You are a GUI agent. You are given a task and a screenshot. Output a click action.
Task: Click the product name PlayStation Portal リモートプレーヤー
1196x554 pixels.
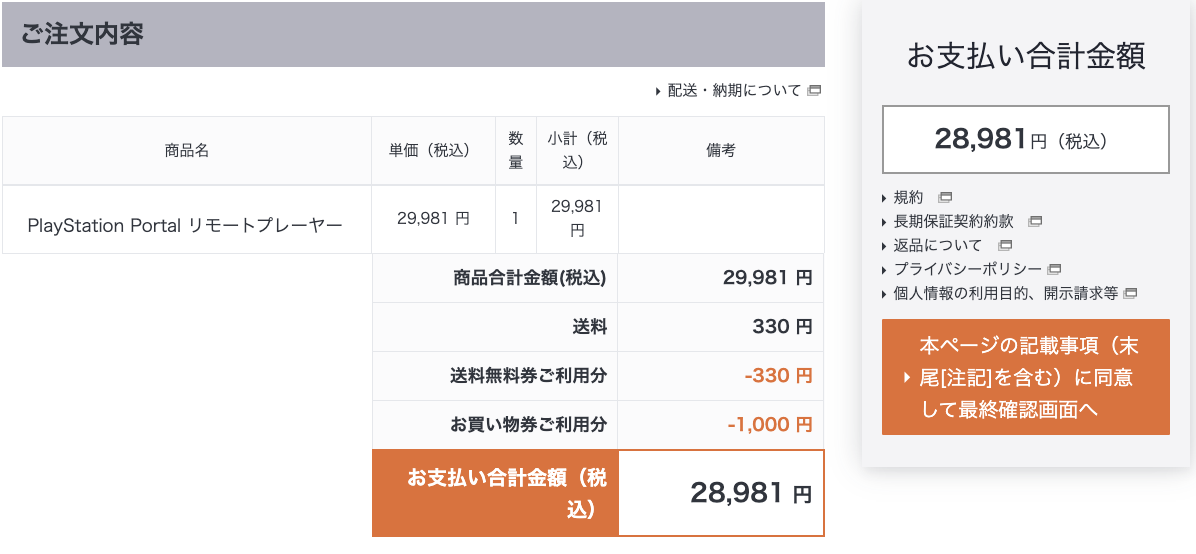[185, 225]
